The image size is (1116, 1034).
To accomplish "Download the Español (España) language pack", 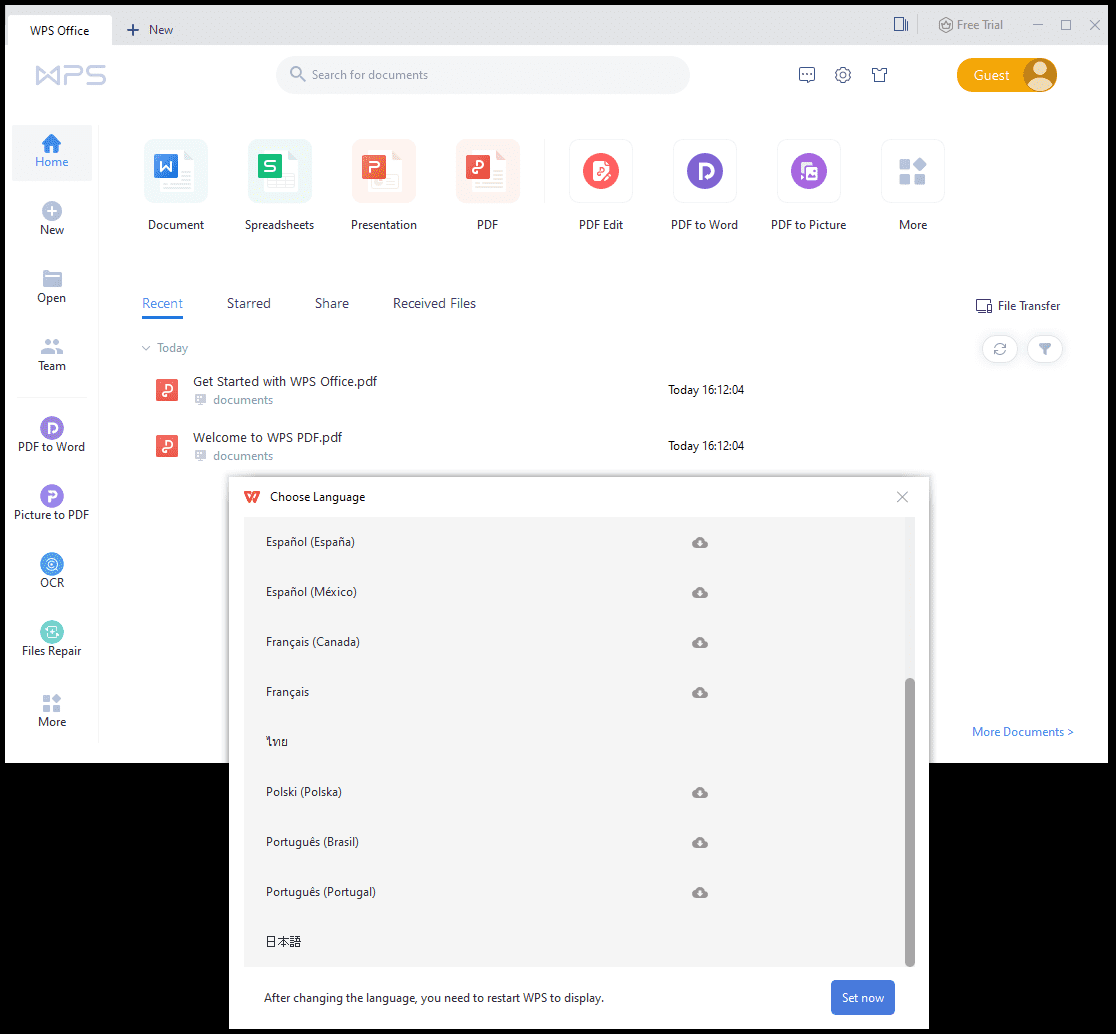I will (x=700, y=542).
